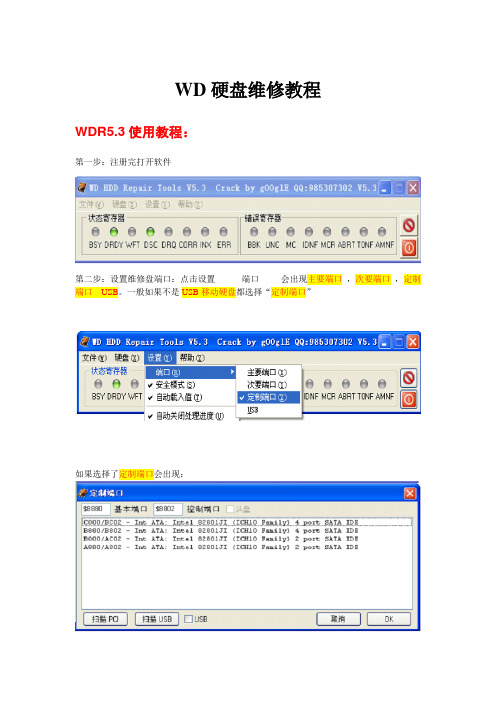Click the ABRT indicator in the window with greyed-out menus
The height and width of the screenshot is (702, 496).
coord(345,232)
